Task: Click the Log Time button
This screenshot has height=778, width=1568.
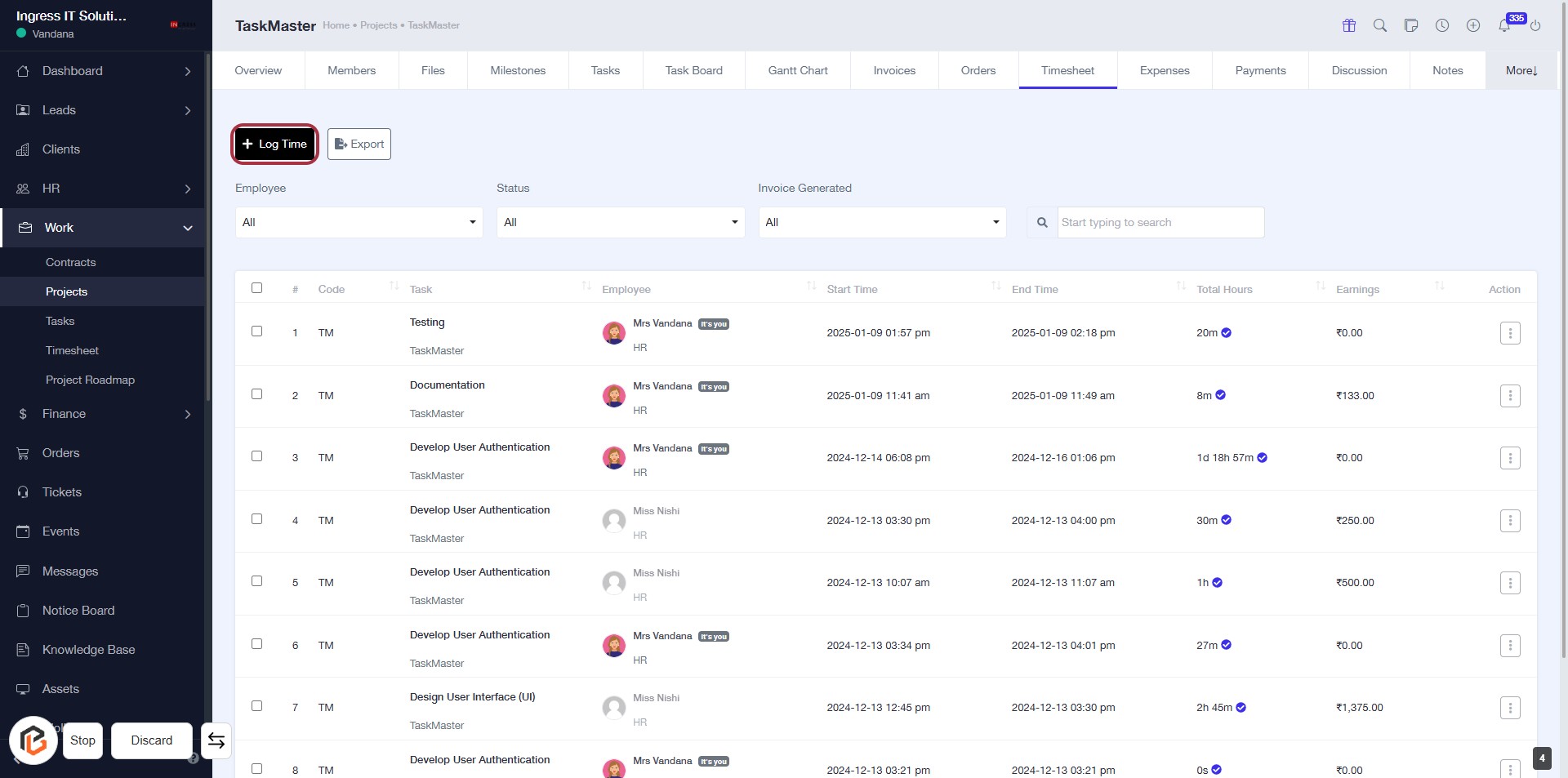Action: click(275, 144)
